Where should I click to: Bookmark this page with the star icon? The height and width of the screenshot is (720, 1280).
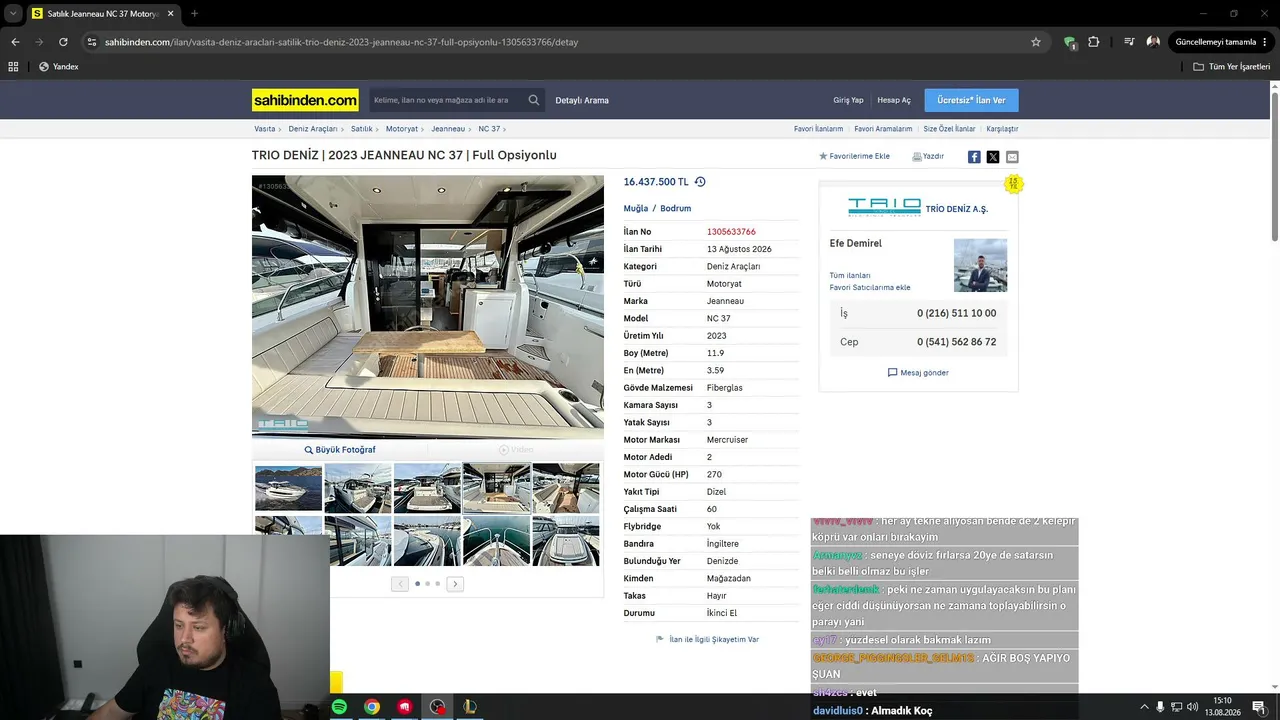1036,42
